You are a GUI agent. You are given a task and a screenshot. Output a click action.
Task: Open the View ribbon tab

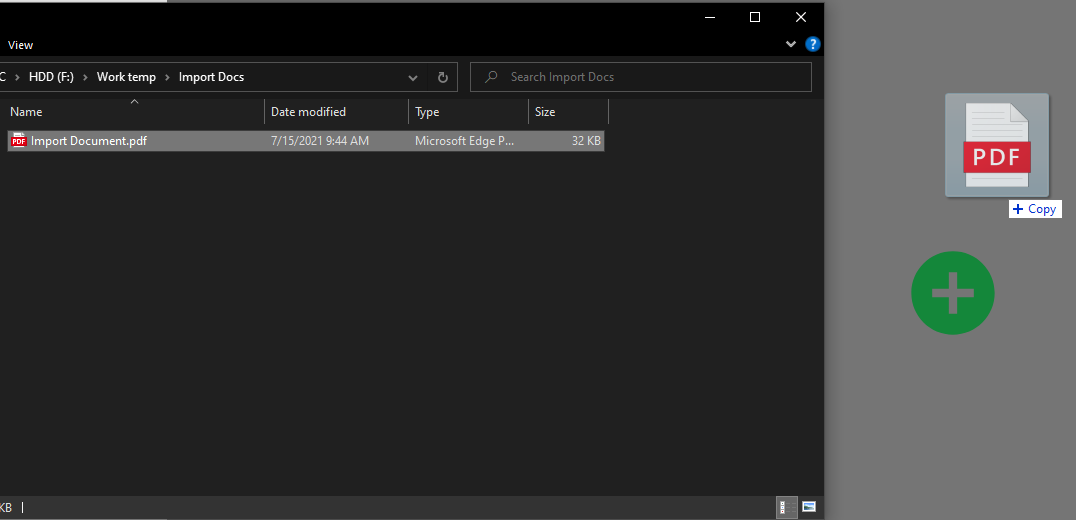click(x=21, y=45)
